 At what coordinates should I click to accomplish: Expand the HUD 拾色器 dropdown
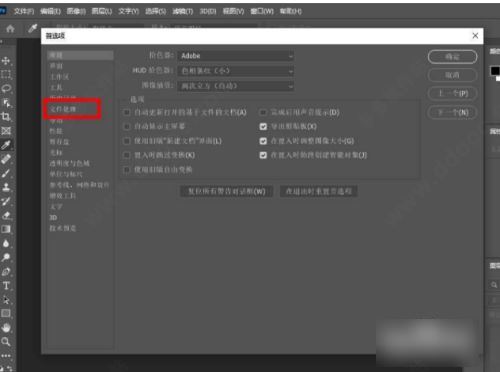pos(236,71)
